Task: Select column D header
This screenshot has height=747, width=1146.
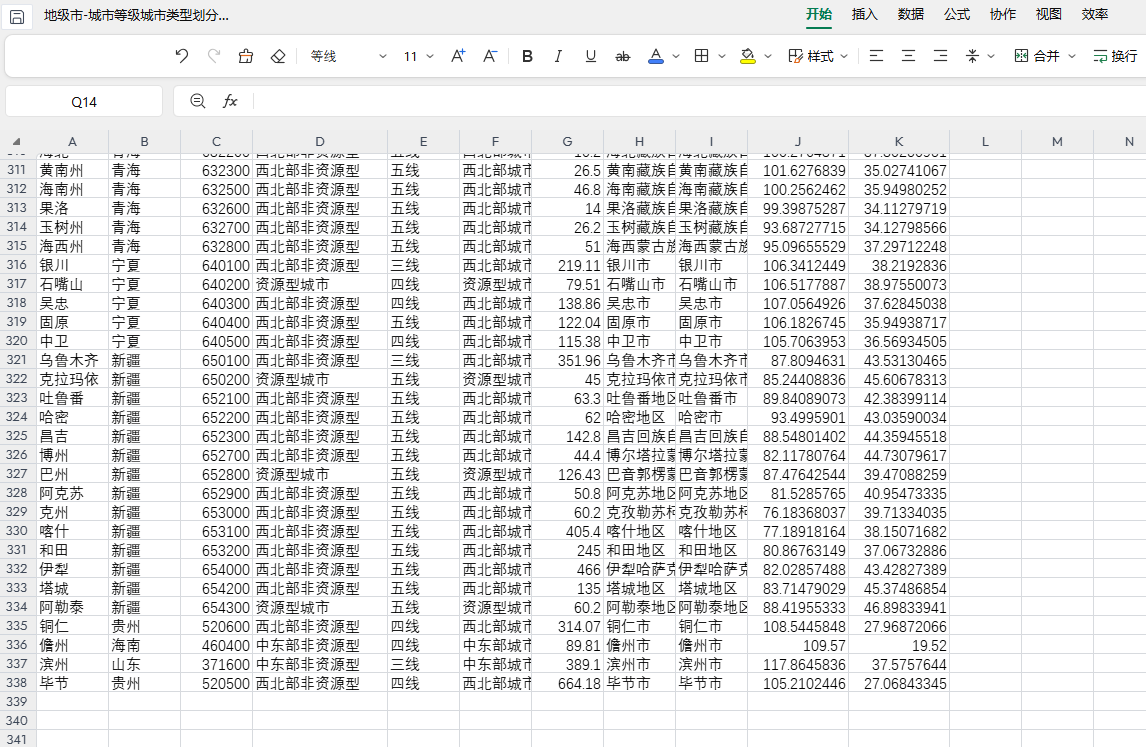Action: [x=319, y=142]
